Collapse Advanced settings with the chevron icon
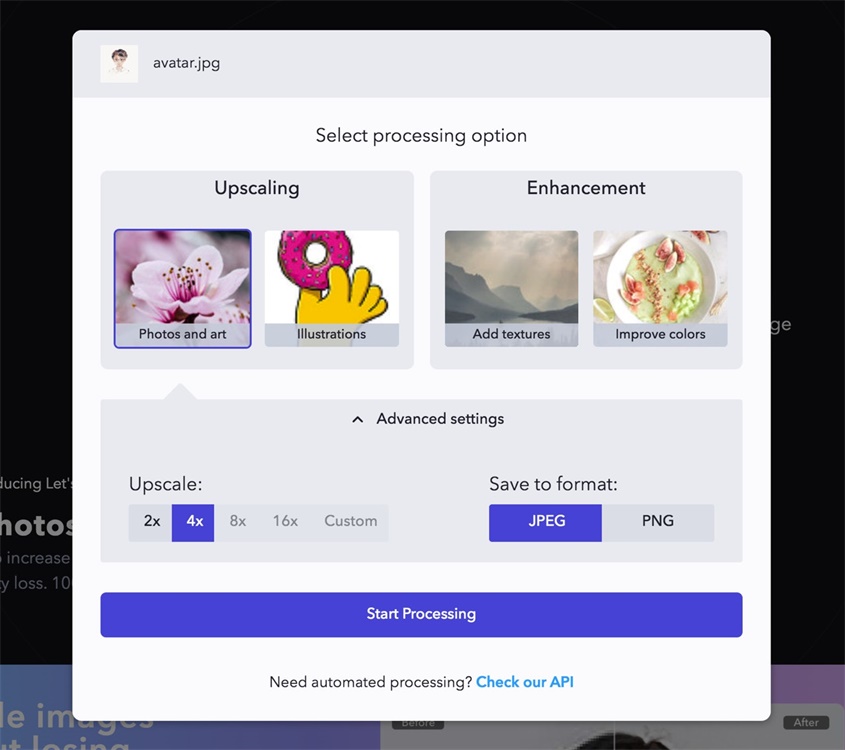845x750 pixels. tap(357, 419)
